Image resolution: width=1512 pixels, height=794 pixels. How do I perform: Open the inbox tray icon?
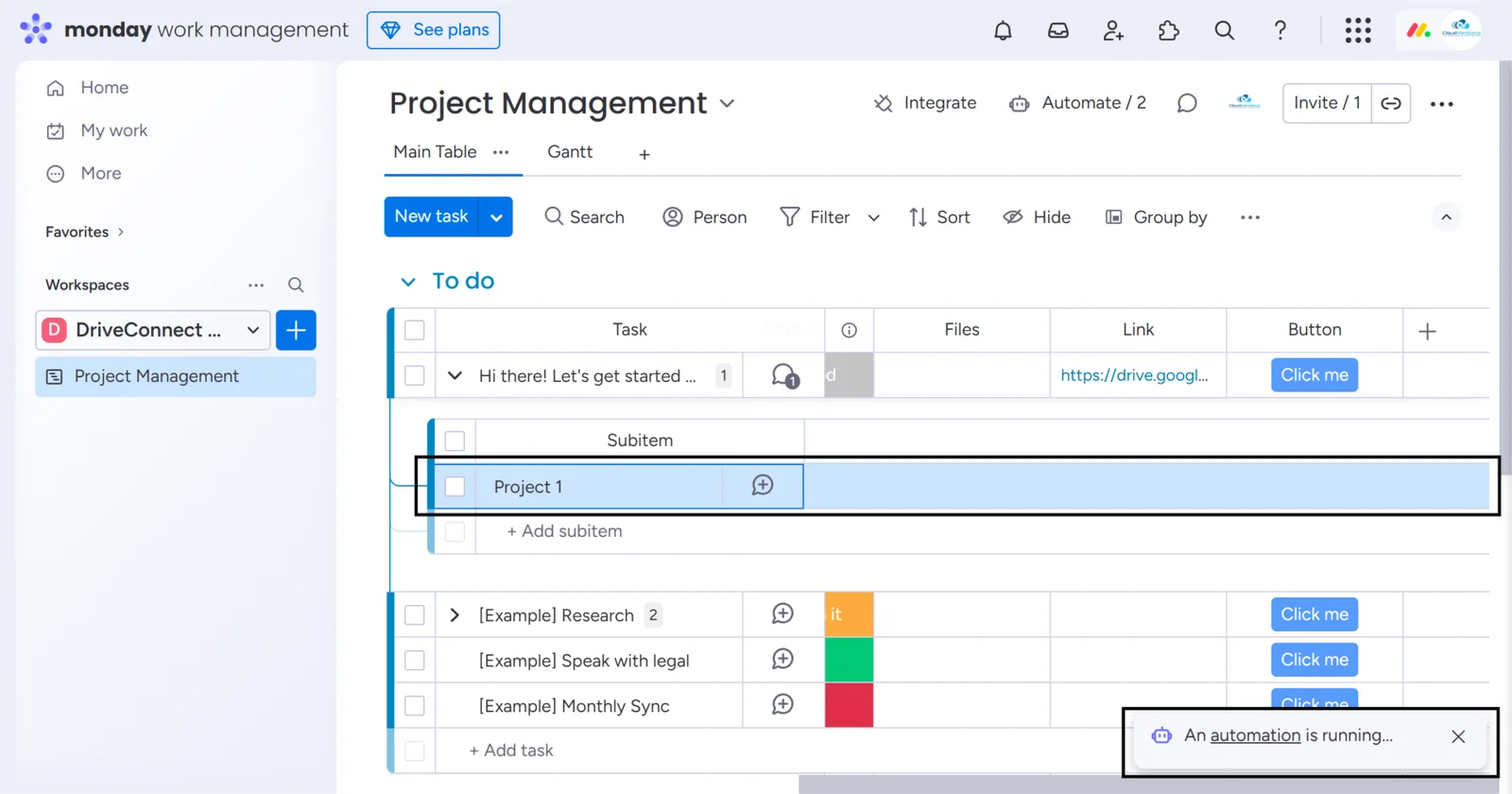(x=1058, y=30)
